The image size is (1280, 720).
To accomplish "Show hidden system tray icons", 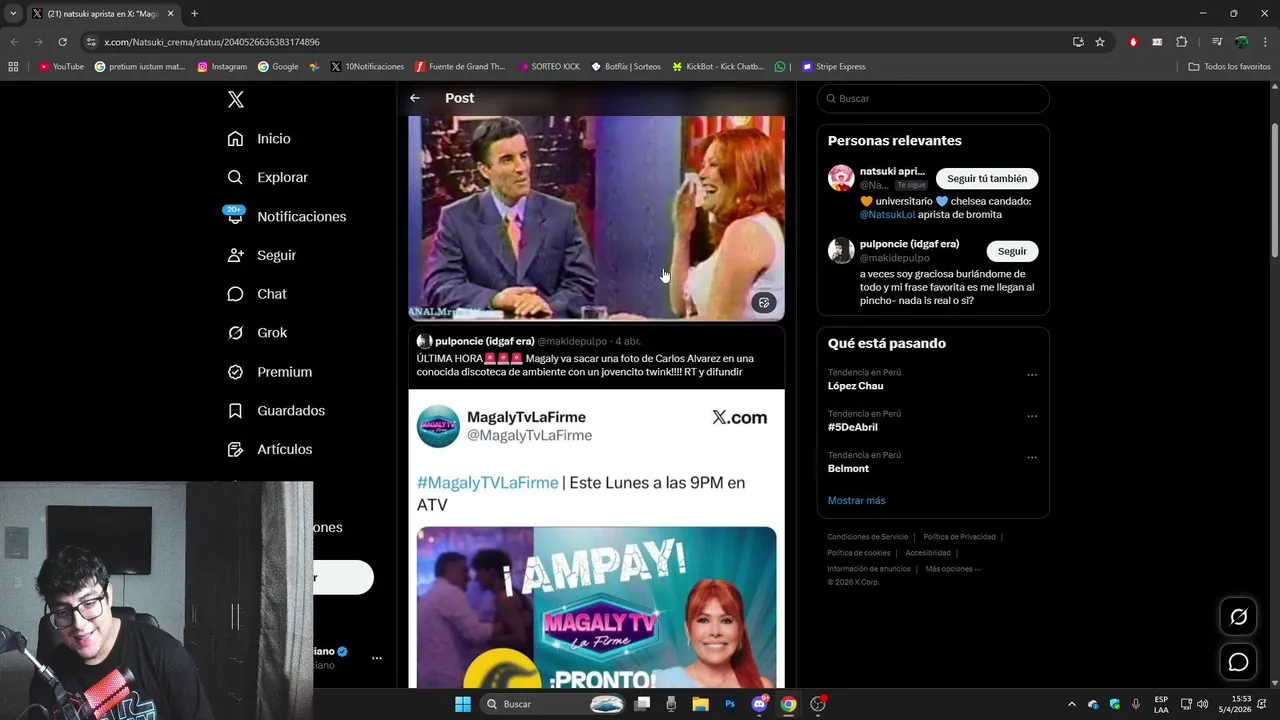I will click(x=1071, y=704).
